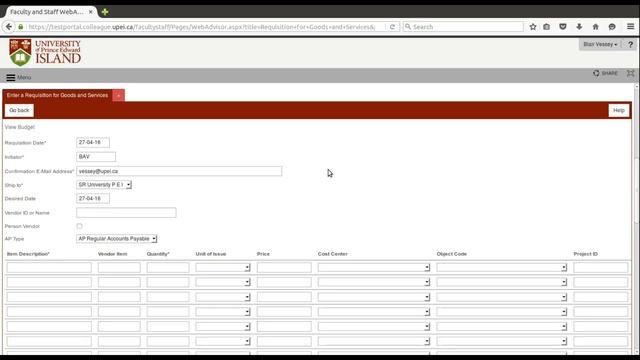The image size is (640, 360).
Task: Open third row Object Code dropdown
Action: pyautogui.click(x=502, y=297)
